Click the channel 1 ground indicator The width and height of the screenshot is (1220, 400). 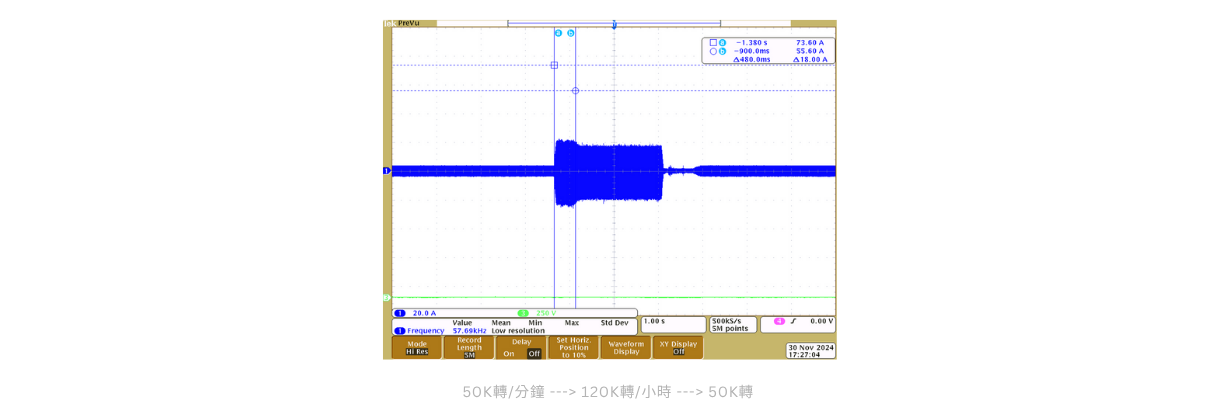point(387,171)
